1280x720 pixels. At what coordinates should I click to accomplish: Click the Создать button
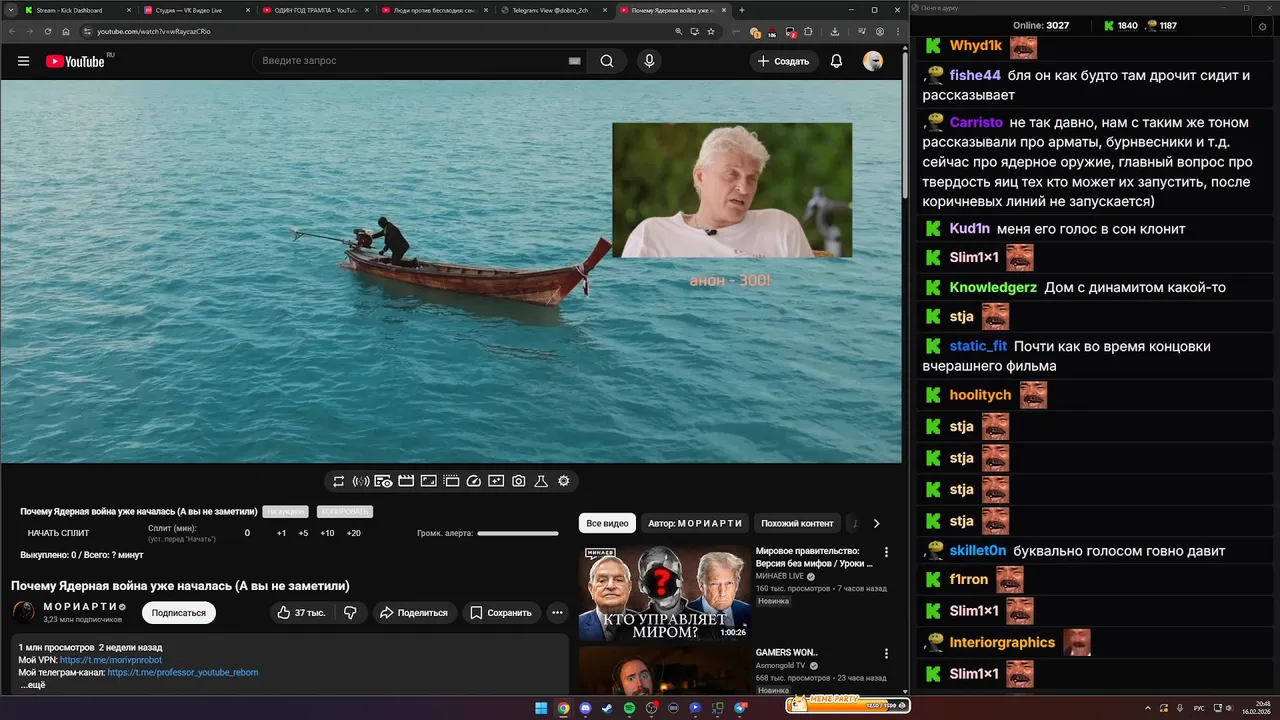coord(783,61)
